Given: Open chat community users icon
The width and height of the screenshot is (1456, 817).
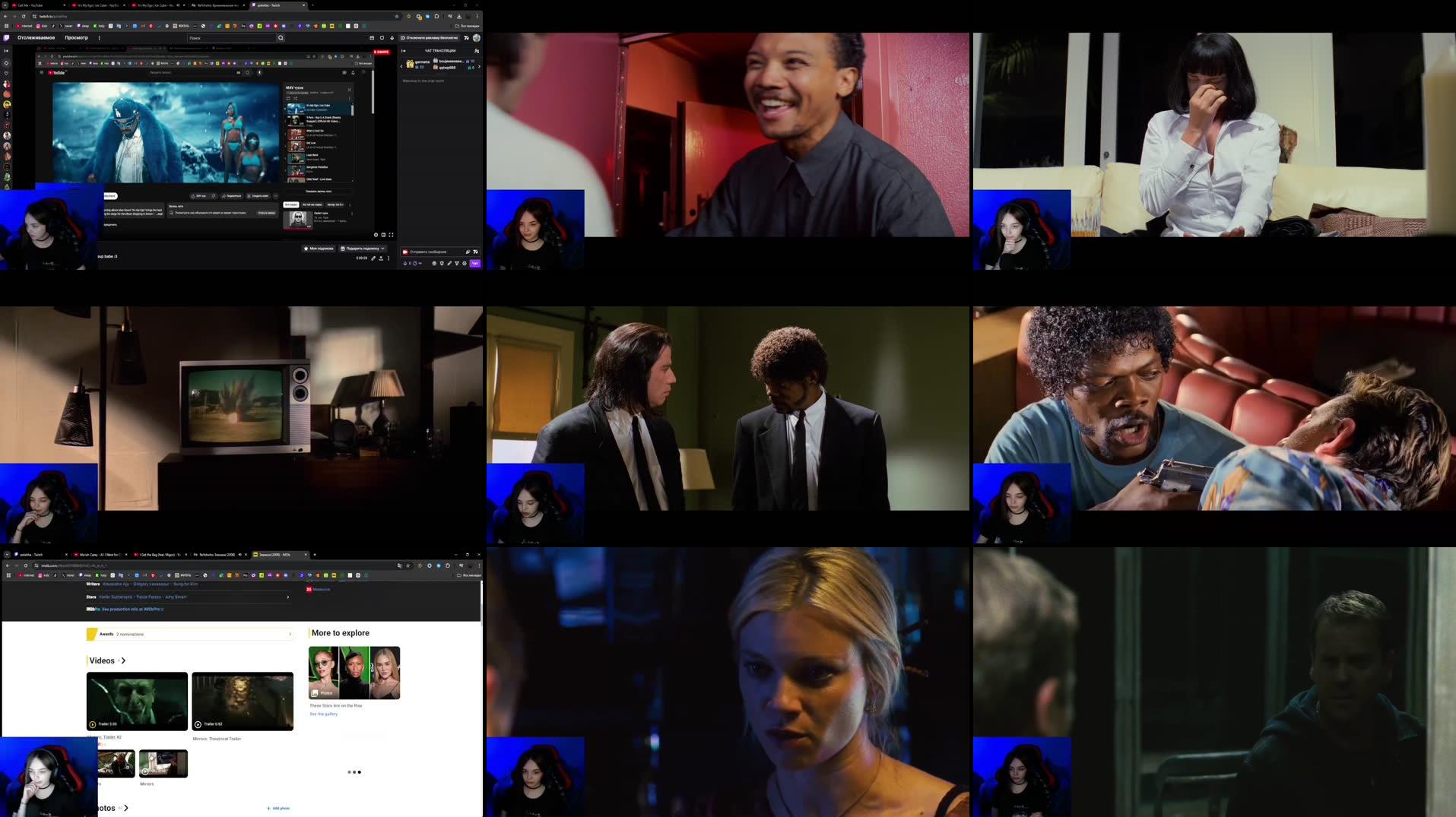Looking at the screenshot, I should [477, 51].
